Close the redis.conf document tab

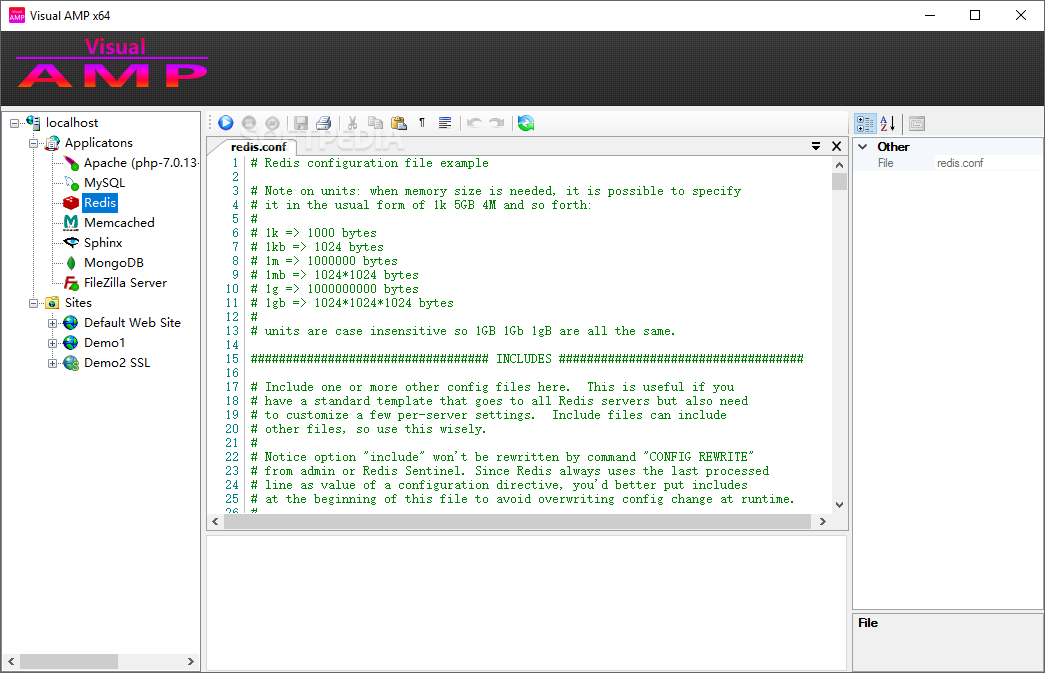click(x=837, y=146)
